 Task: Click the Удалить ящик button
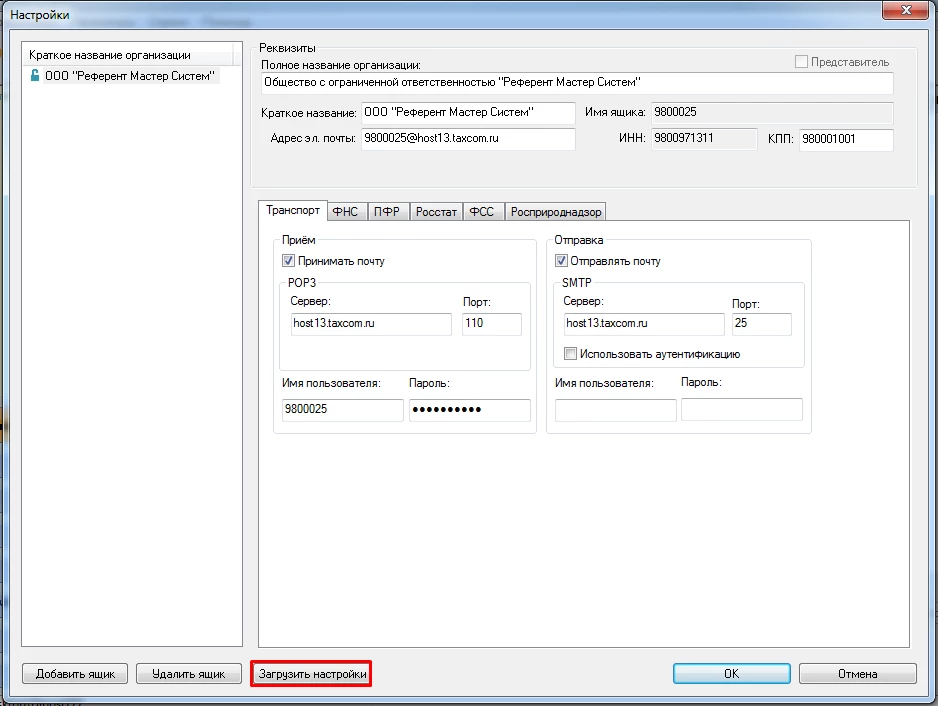189,674
